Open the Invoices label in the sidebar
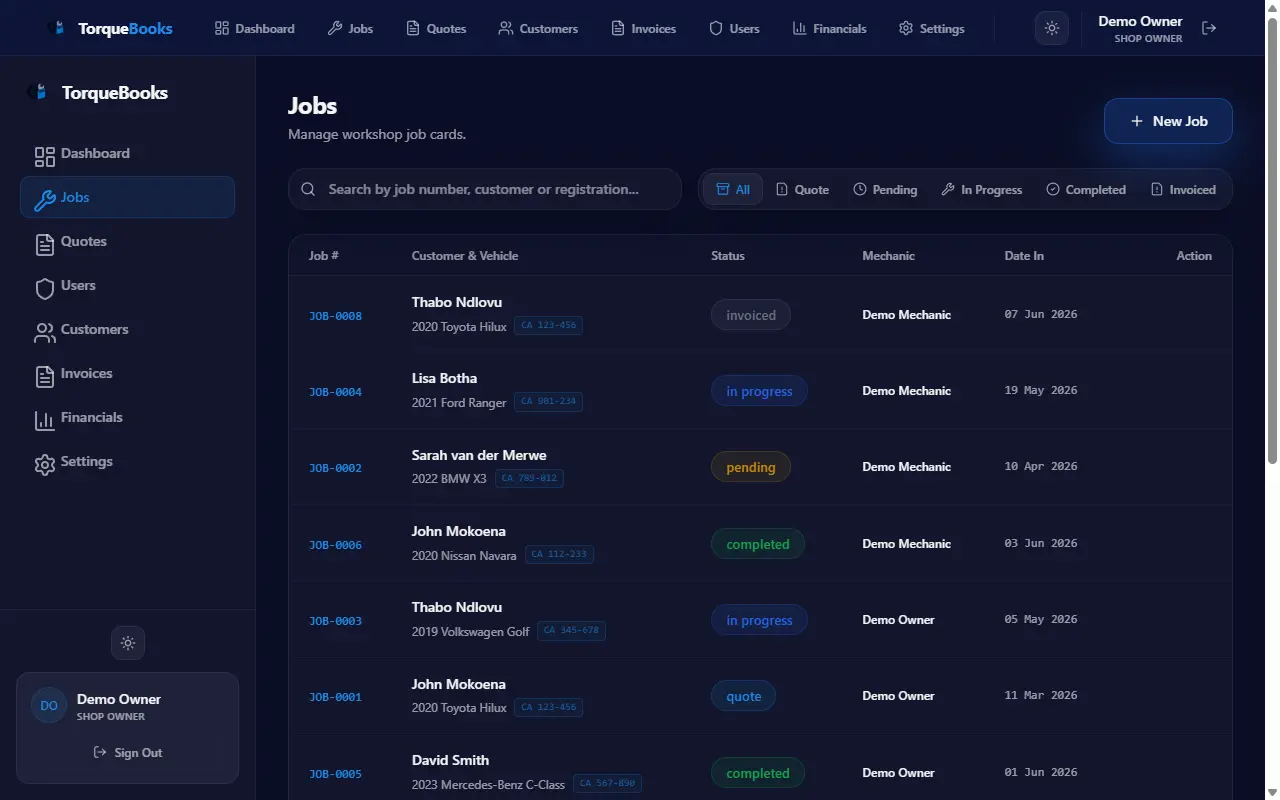The image size is (1280, 800). 87,373
